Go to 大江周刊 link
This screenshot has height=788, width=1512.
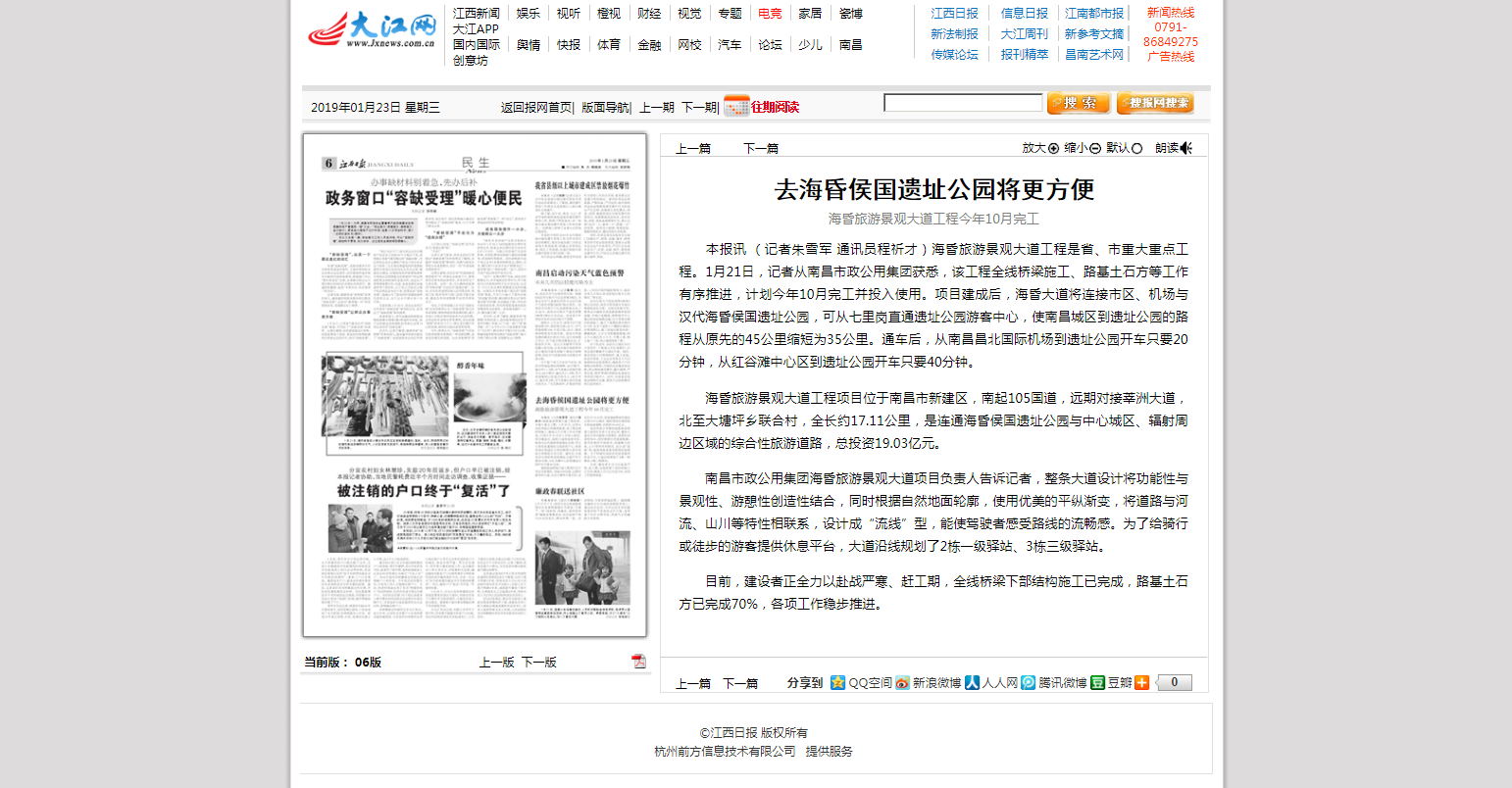(1025, 34)
